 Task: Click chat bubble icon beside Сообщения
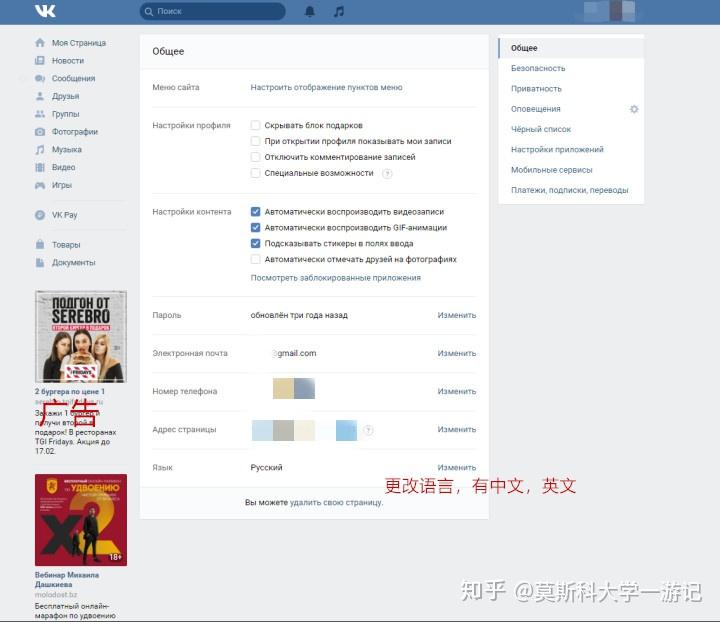tap(40, 78)
